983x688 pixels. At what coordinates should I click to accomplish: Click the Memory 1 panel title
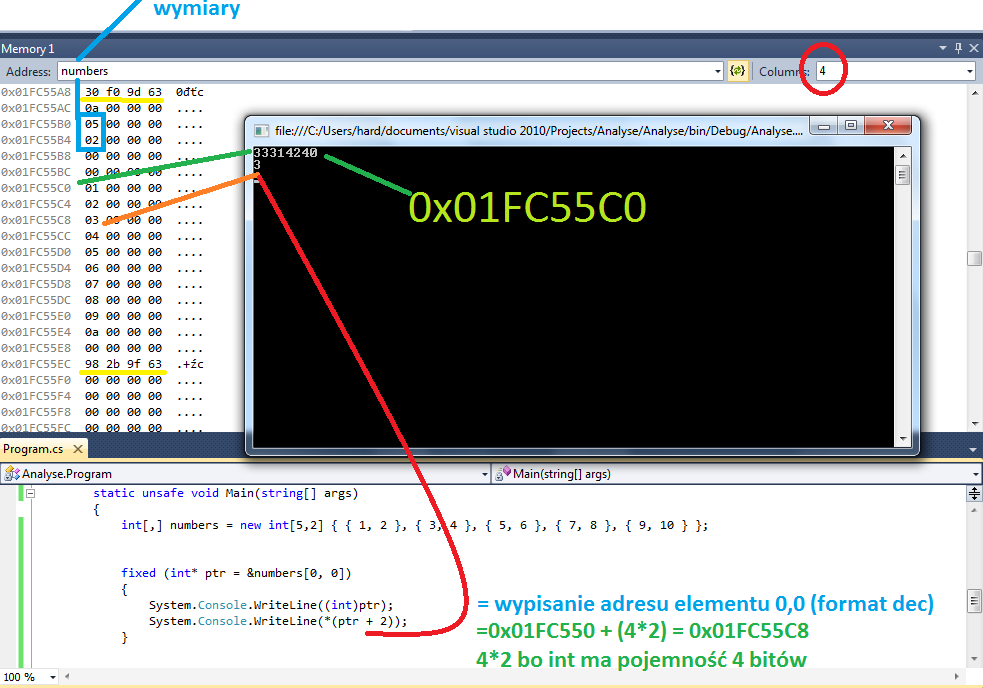click(28, 49)
